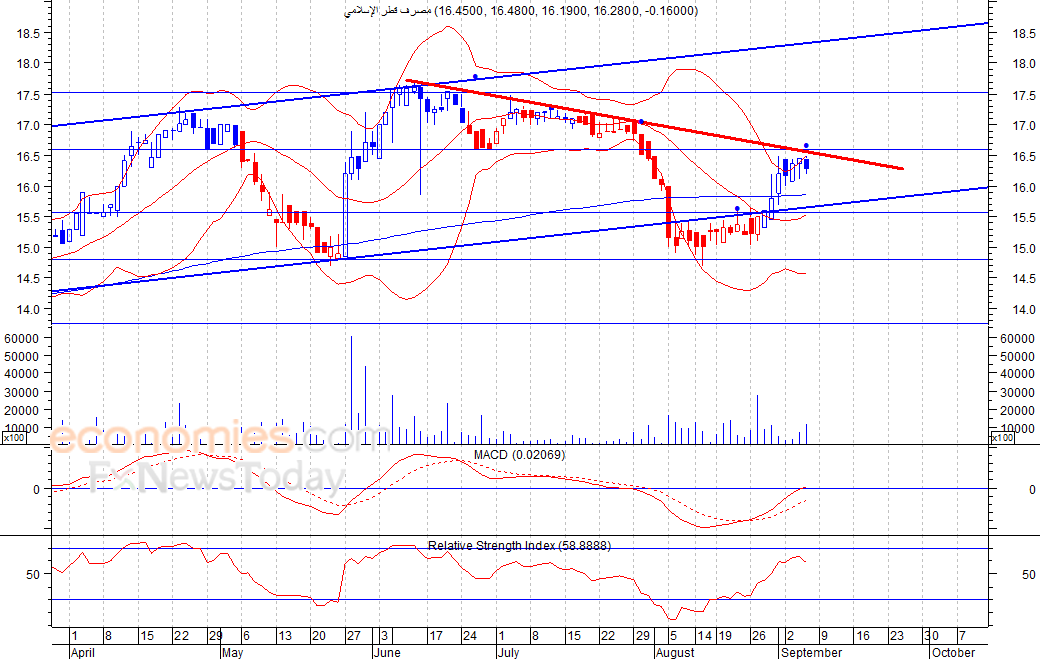1040x659 pixels.
Task: Click the 20000 volume label on left axis
Action: 22,410
